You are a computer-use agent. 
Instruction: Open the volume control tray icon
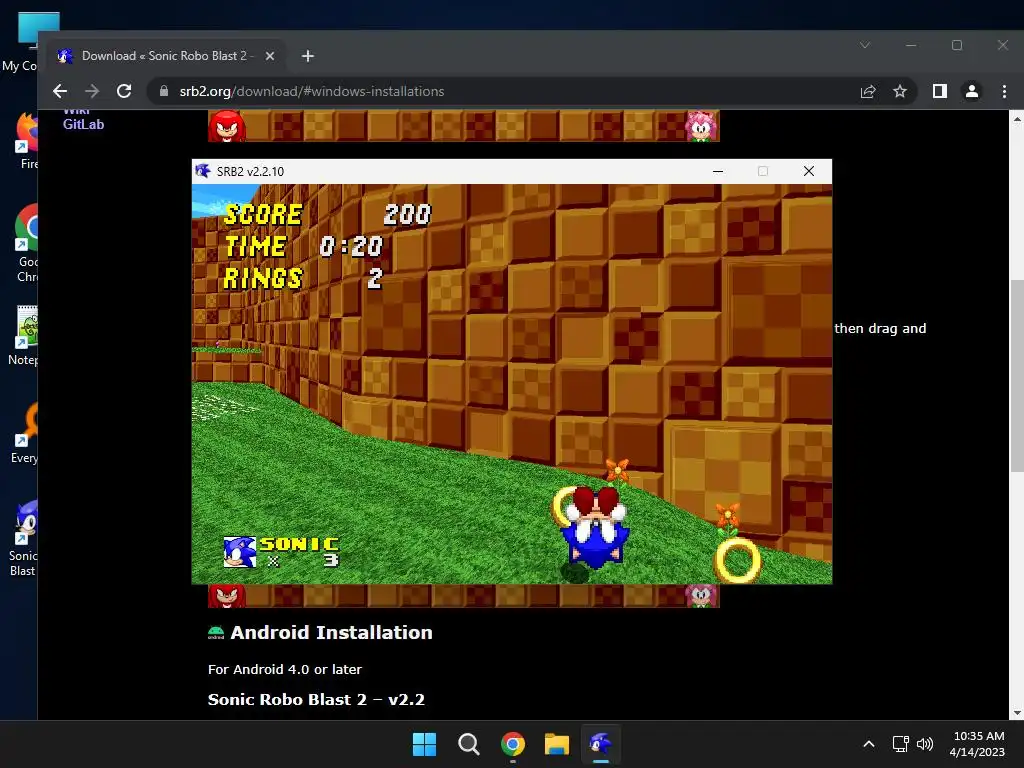point(925,744)
